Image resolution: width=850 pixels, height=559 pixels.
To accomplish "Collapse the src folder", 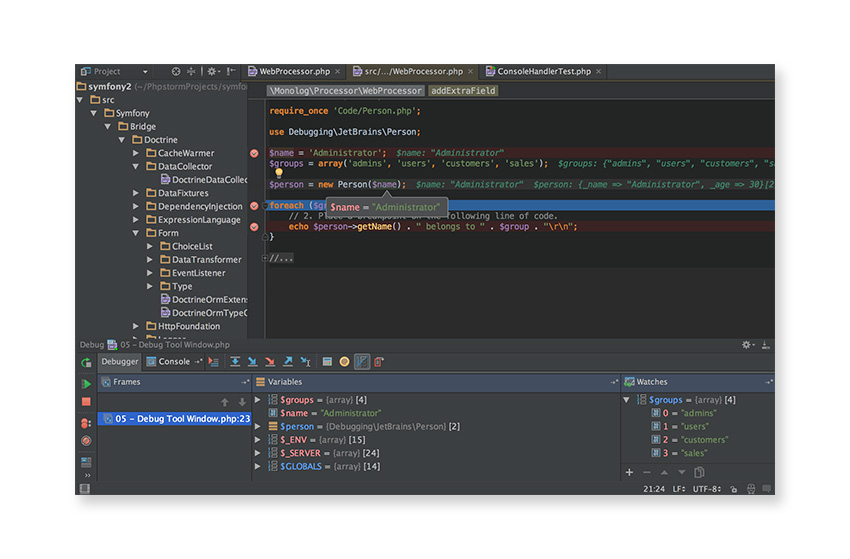I will coord(80,100).
